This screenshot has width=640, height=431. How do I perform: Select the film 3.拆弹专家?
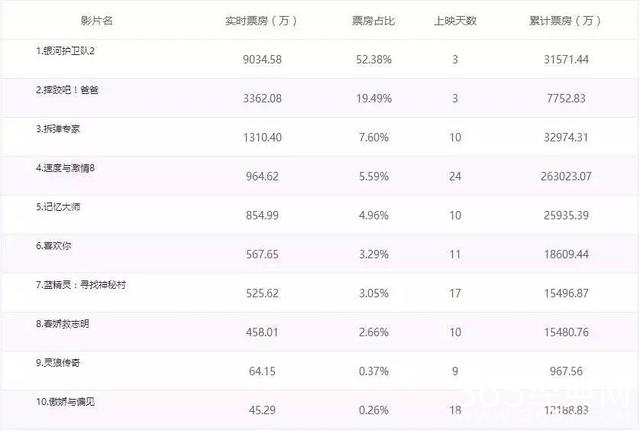click(63, 129)
